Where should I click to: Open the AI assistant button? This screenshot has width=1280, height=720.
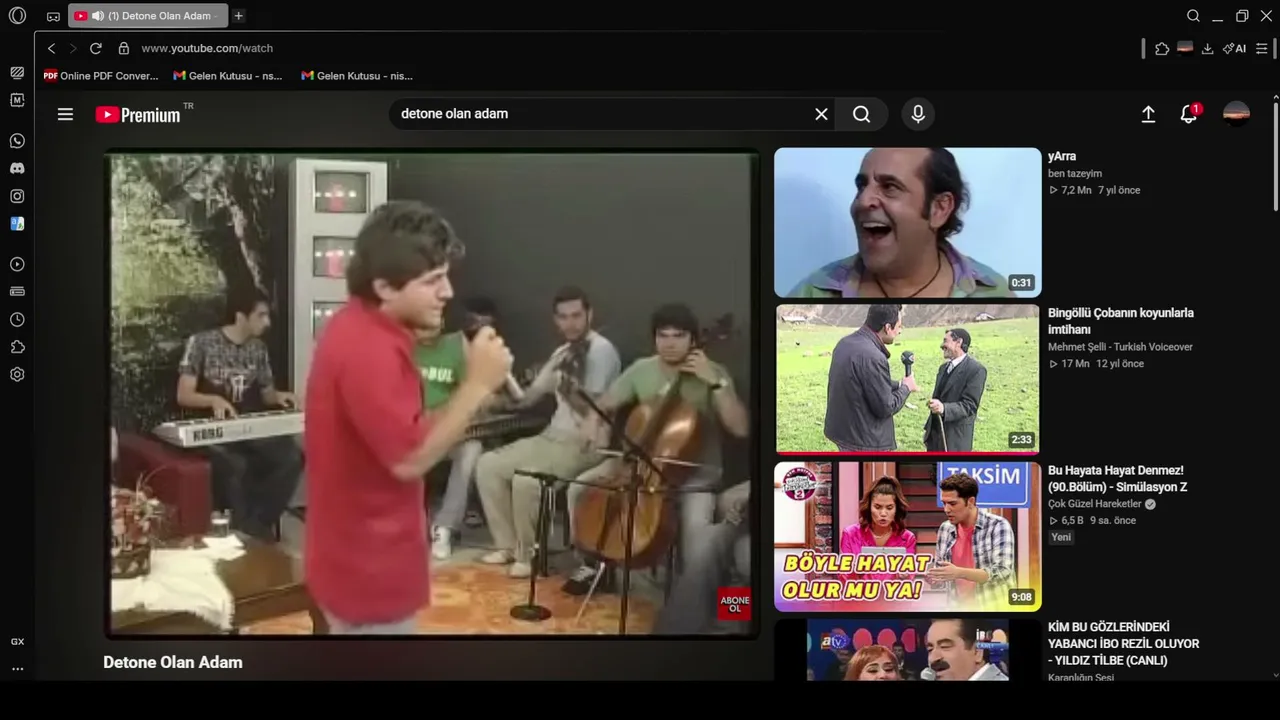[1234, 48]
